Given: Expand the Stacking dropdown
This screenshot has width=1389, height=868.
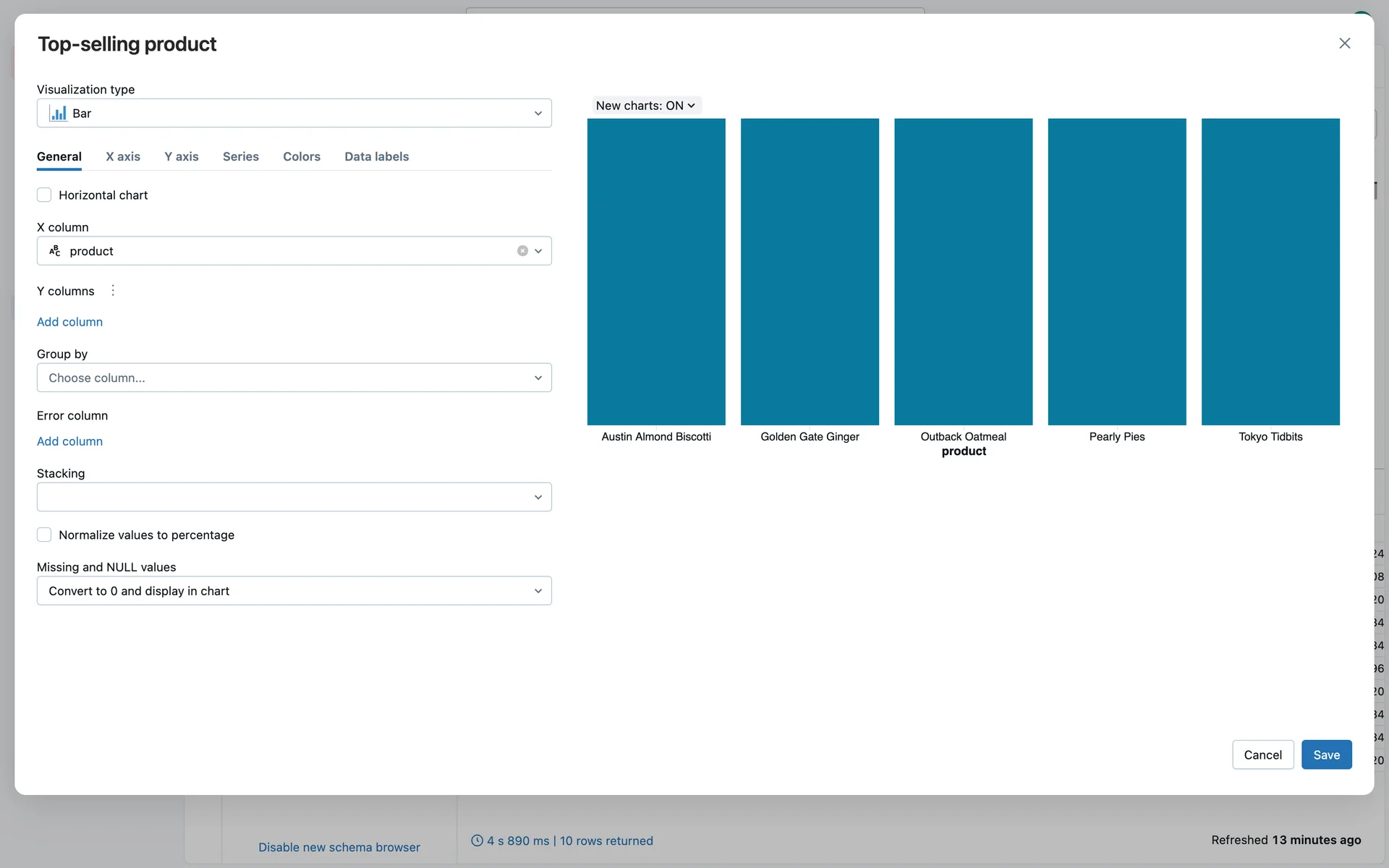Looking at the screenshot, I should (x=294, y=497).
